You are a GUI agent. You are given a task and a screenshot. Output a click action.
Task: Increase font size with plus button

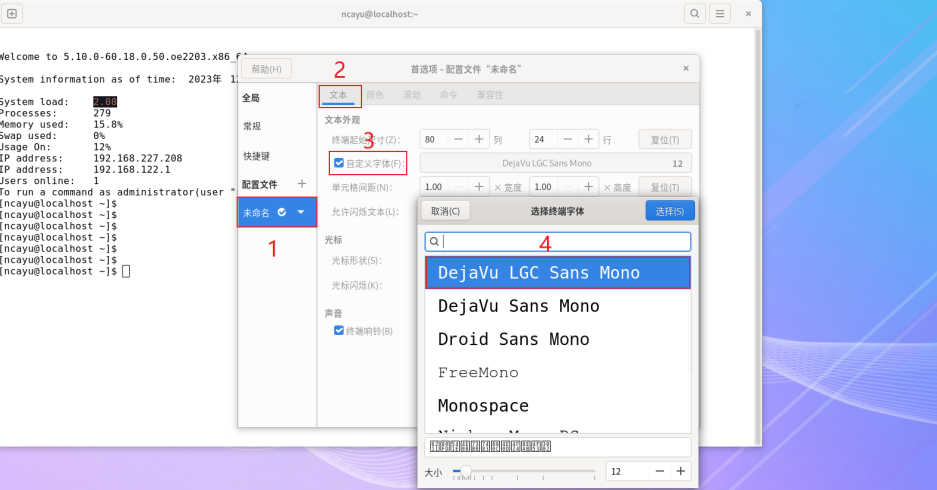pos(681,471)
